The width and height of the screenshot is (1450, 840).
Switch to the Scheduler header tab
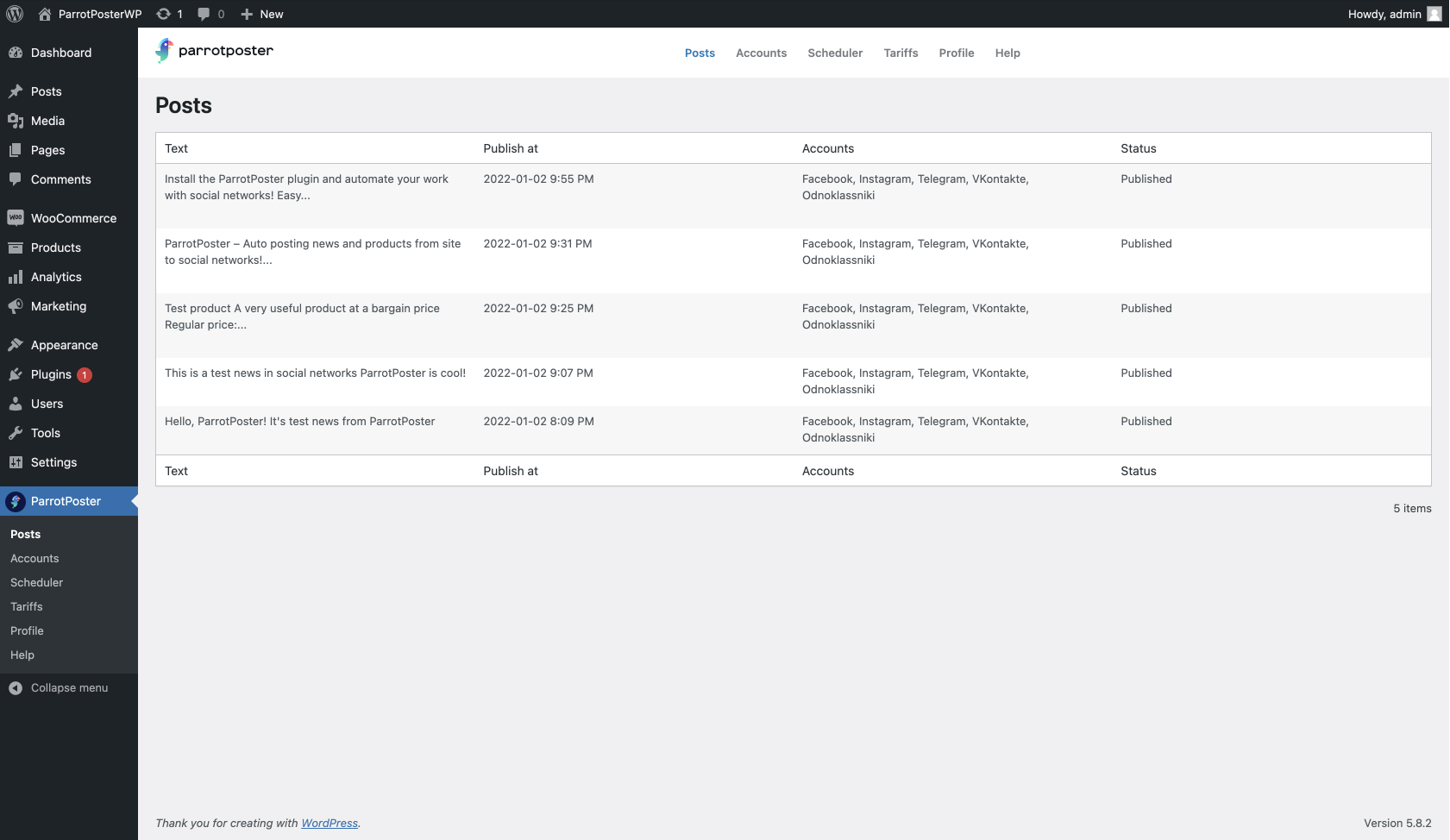click(835, 53)
